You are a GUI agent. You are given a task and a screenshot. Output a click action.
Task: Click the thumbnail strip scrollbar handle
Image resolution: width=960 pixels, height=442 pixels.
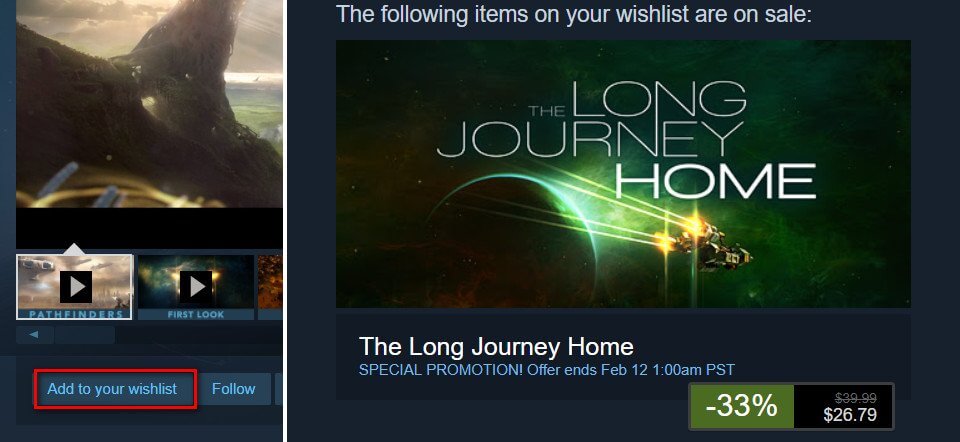84,334
